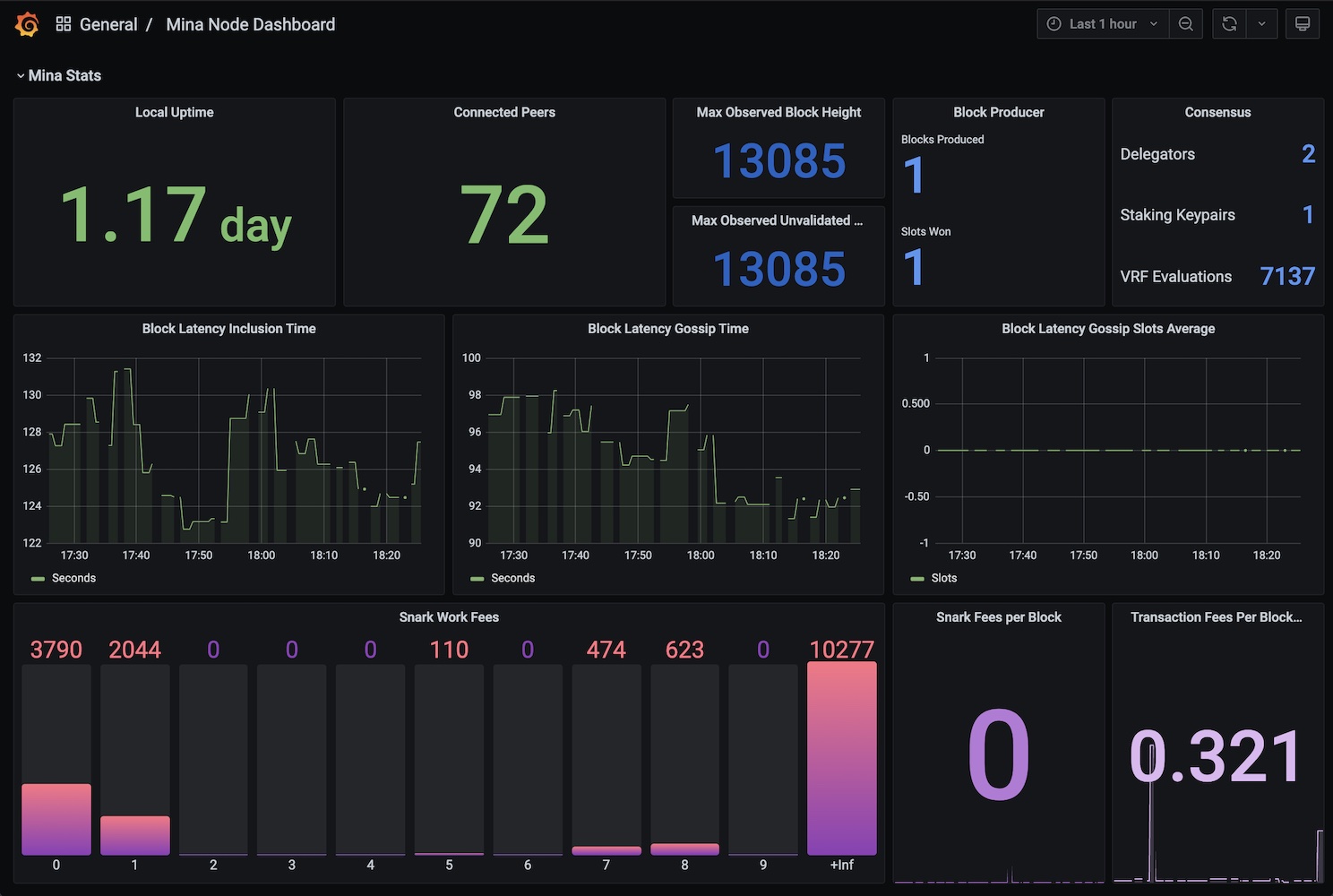Open the Block Producer panel menu
This screenshot has width=1333, height=896.
point(999,112)
